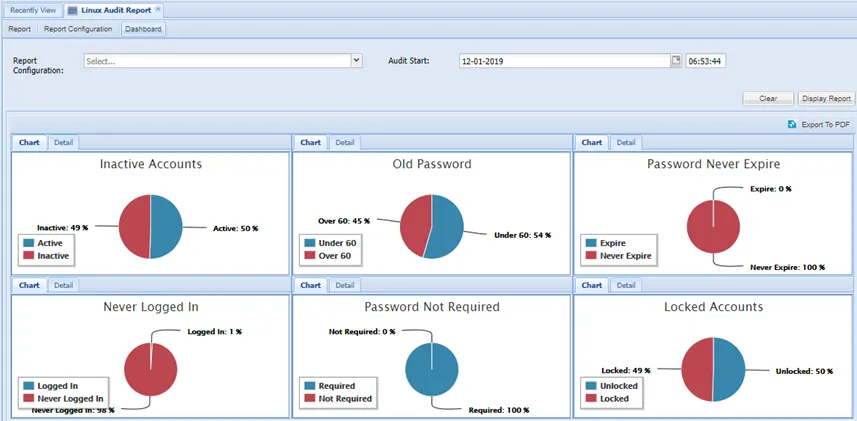Select Chart tab of Old Password panel
857x421 pixels.
click(310, 142)
